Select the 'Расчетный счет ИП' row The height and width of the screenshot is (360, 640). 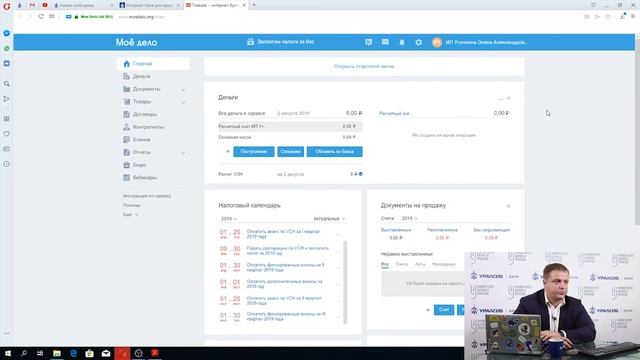pyautogui.click(x=289, y=126)
